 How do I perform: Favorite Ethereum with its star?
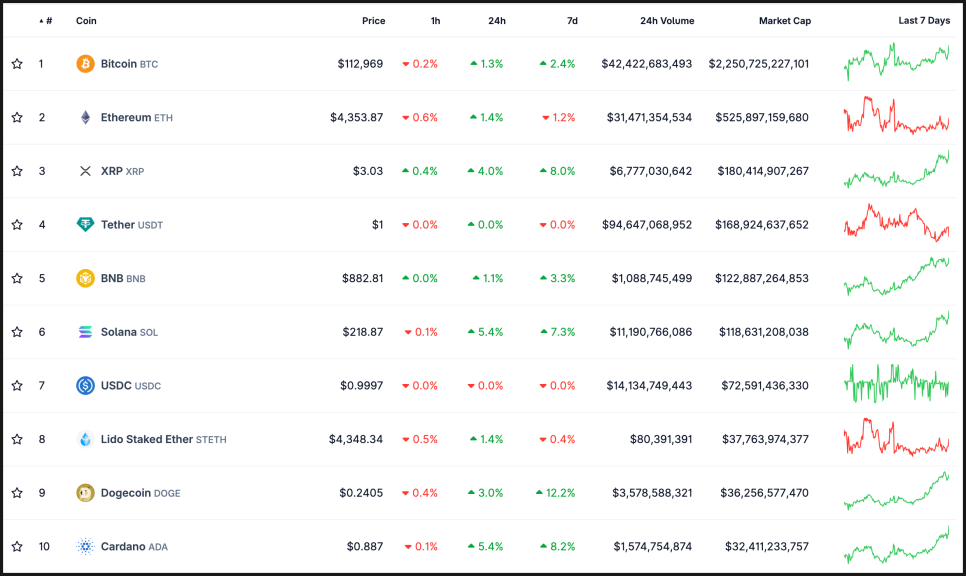17,117
